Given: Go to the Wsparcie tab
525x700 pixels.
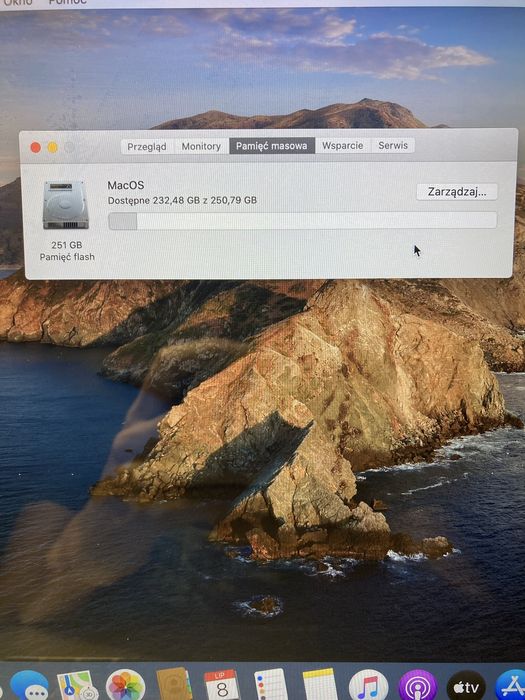Looking at the screenshot, I should (342, 146).
